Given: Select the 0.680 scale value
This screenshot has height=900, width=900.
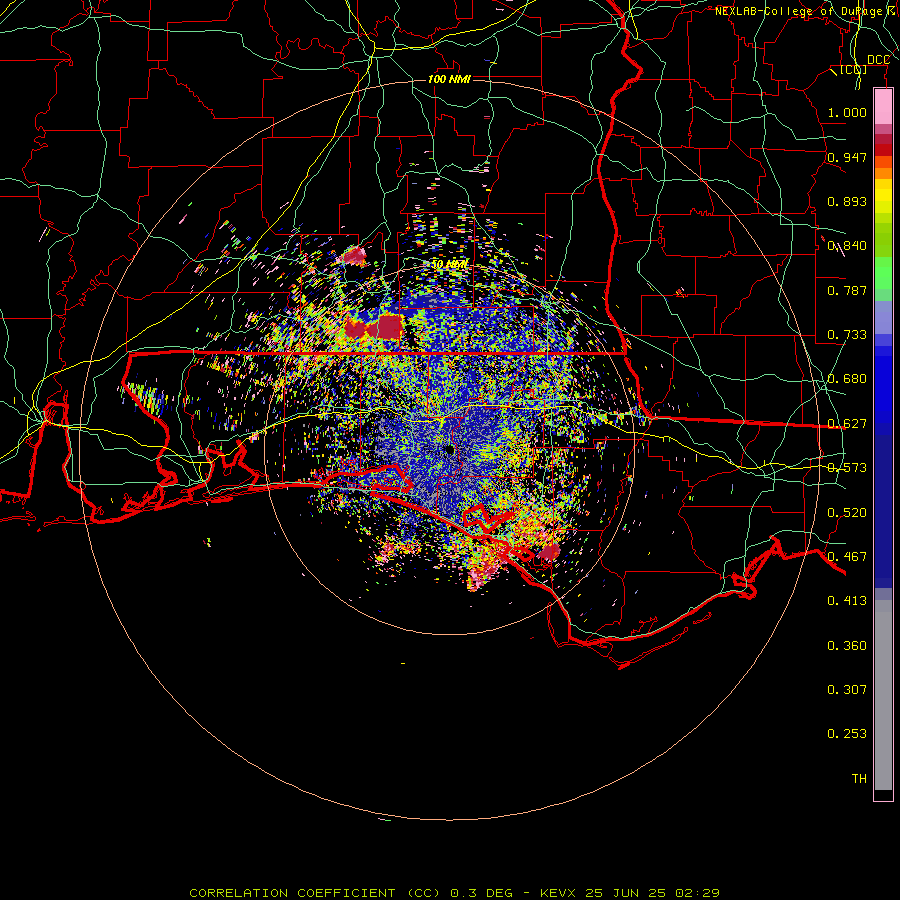Looking at the screenshot, I should coord(847,379).
